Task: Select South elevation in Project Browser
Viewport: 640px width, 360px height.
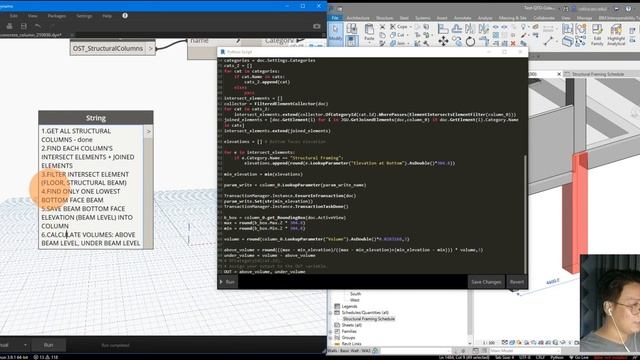Action: pyautogui.click(x=356, y=293)
